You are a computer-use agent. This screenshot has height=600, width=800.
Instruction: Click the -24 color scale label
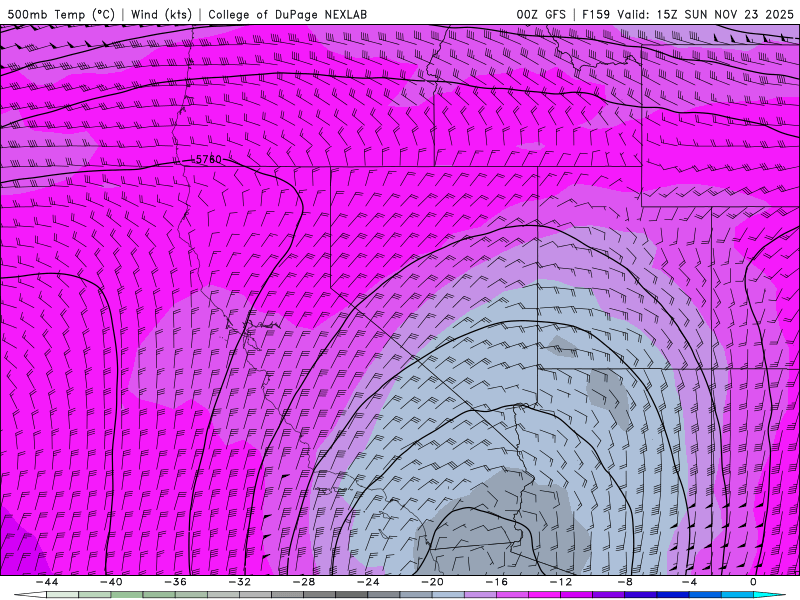[368, 582]
